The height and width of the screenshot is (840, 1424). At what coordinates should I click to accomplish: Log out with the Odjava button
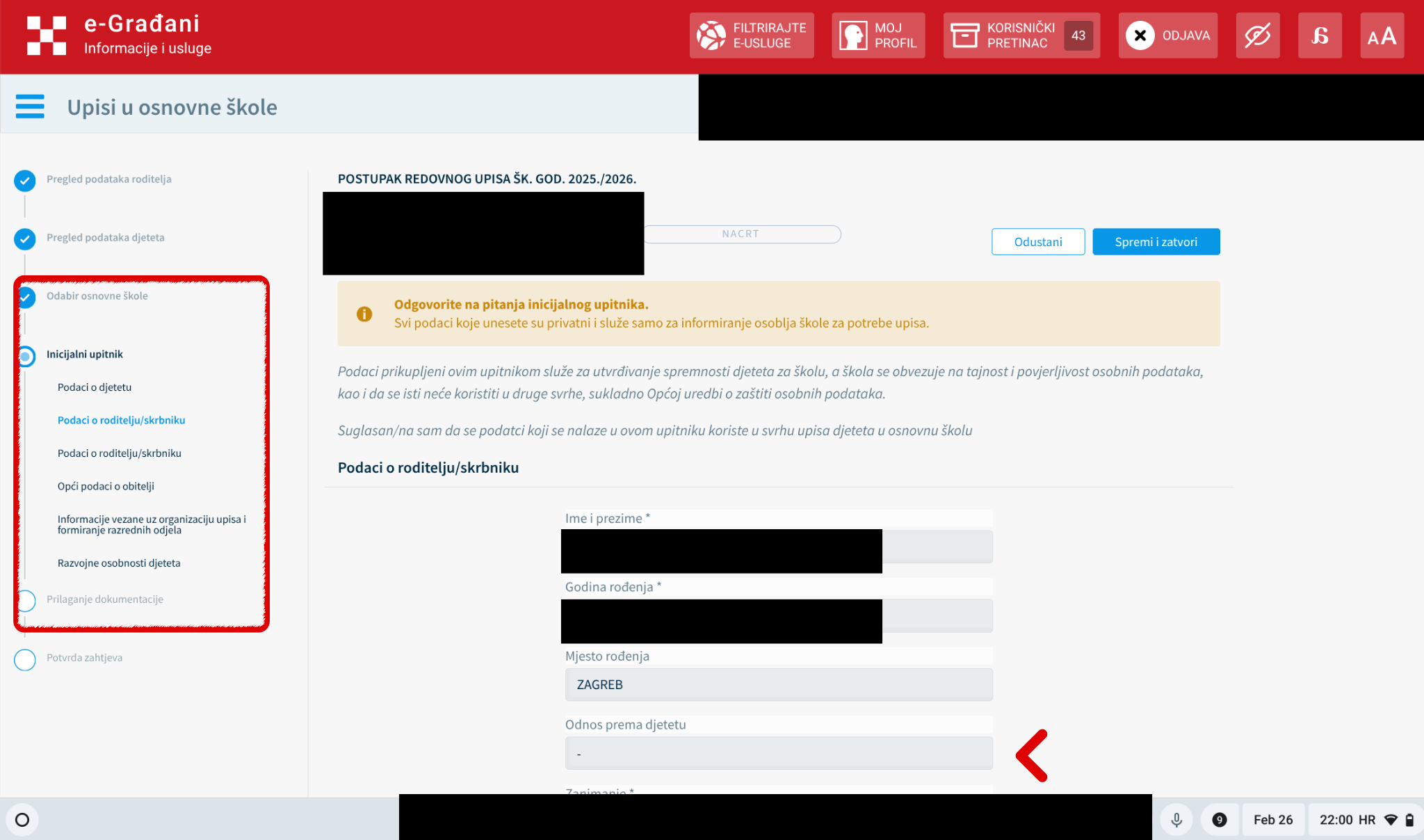pyautogui.click(x=1168, y=35)
